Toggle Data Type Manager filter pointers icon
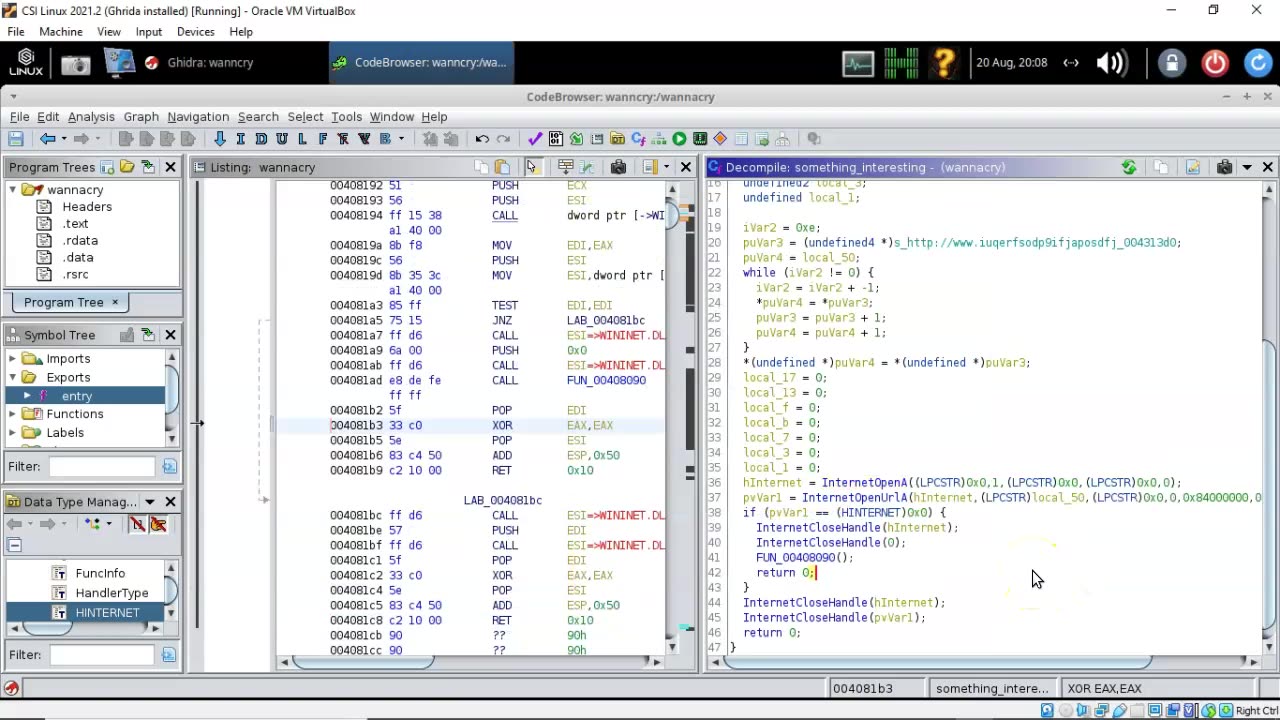Viewport: 1280px width, 720px height. click(158, 524)
